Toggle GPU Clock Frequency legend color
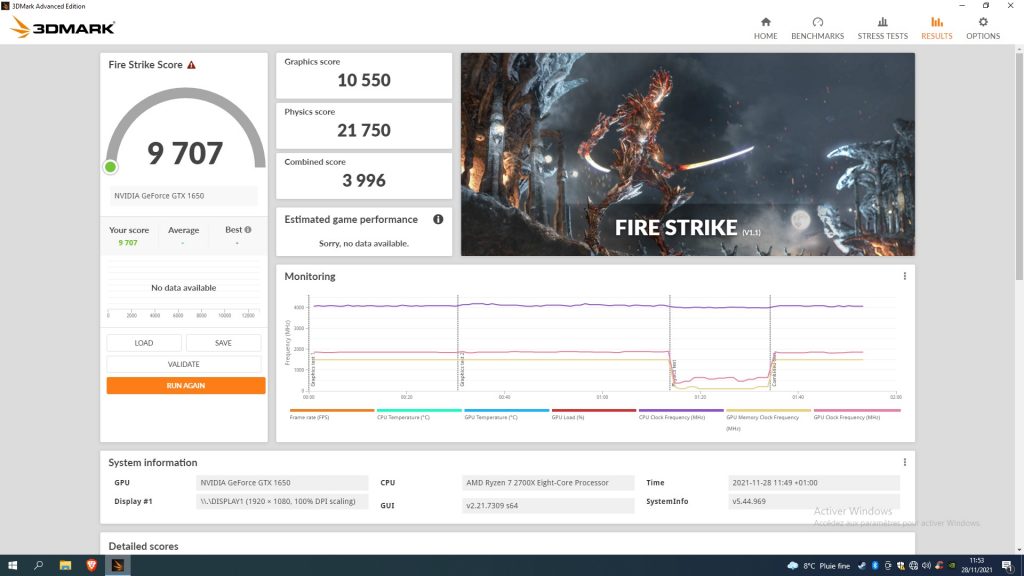 (x=856, y=410)
